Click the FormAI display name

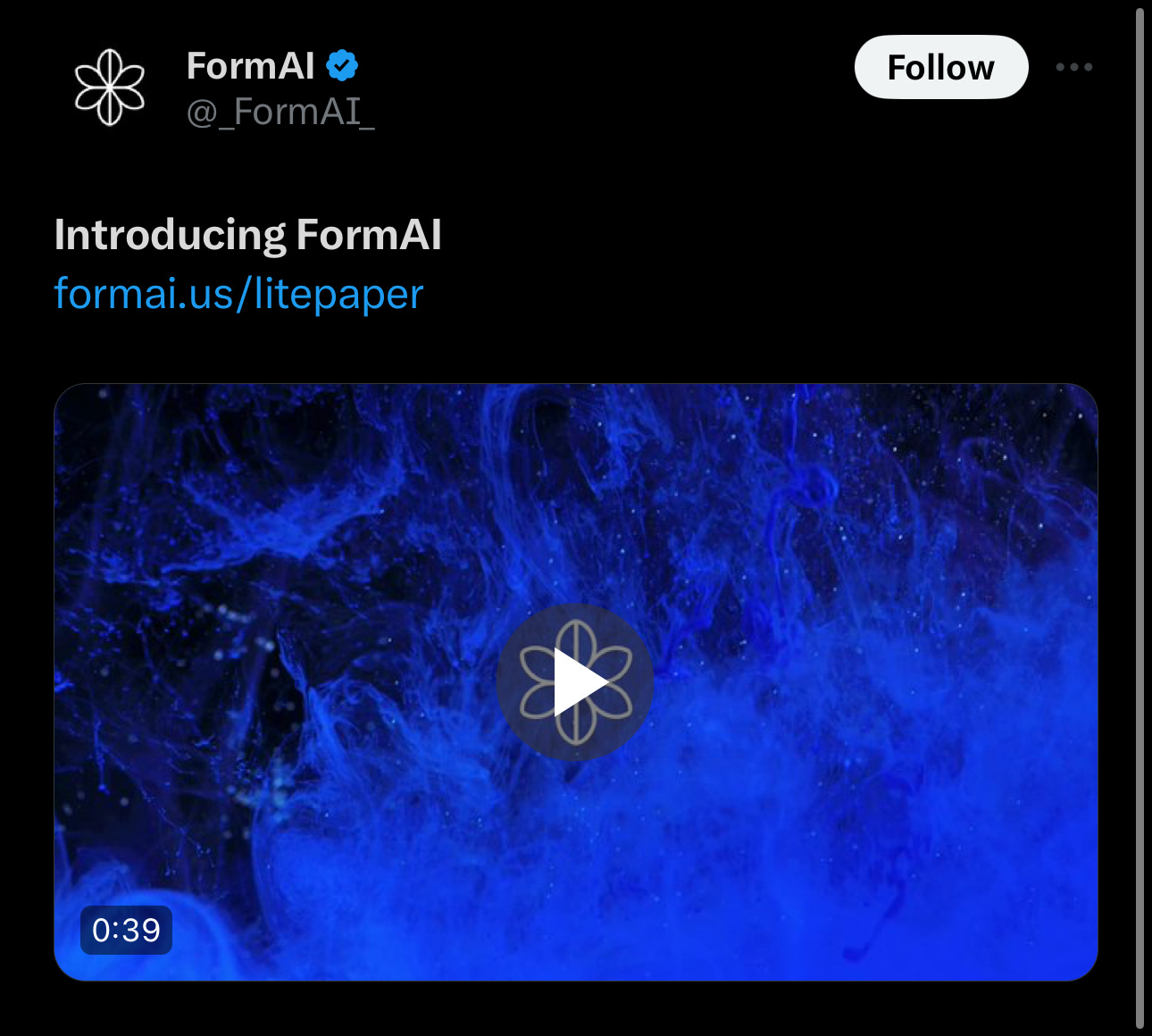[x=250, y=66]
